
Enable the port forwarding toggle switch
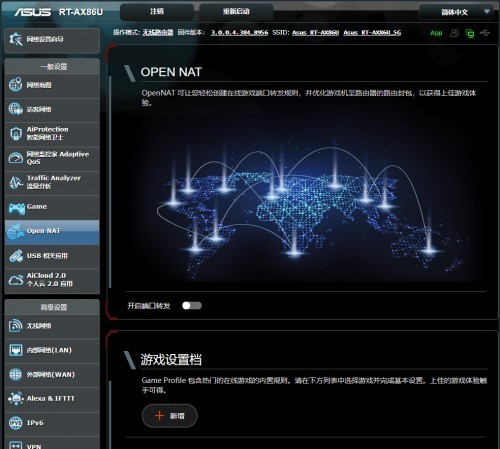click(192, 305)
